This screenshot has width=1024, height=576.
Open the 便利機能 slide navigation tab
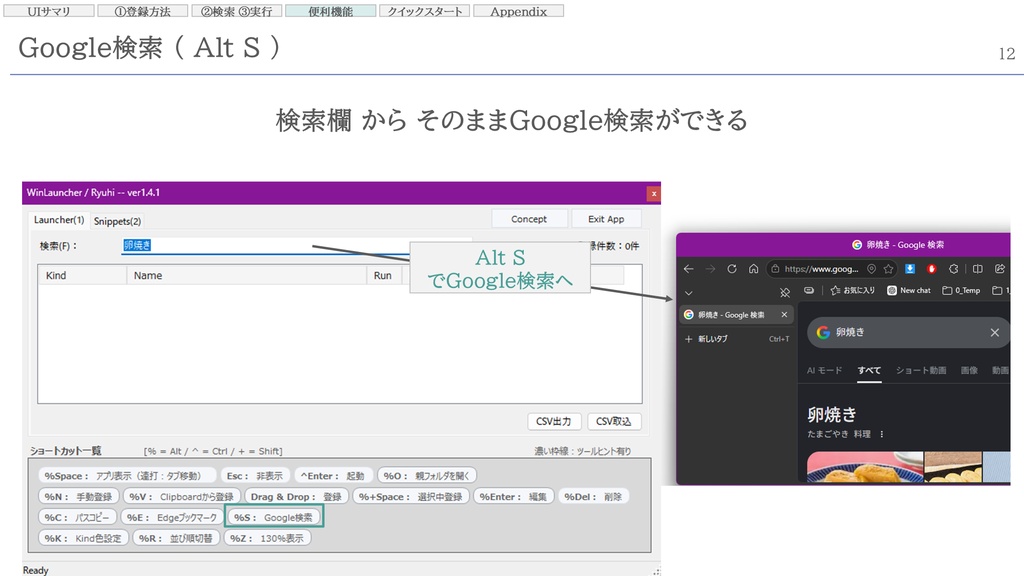coord(331,11)
